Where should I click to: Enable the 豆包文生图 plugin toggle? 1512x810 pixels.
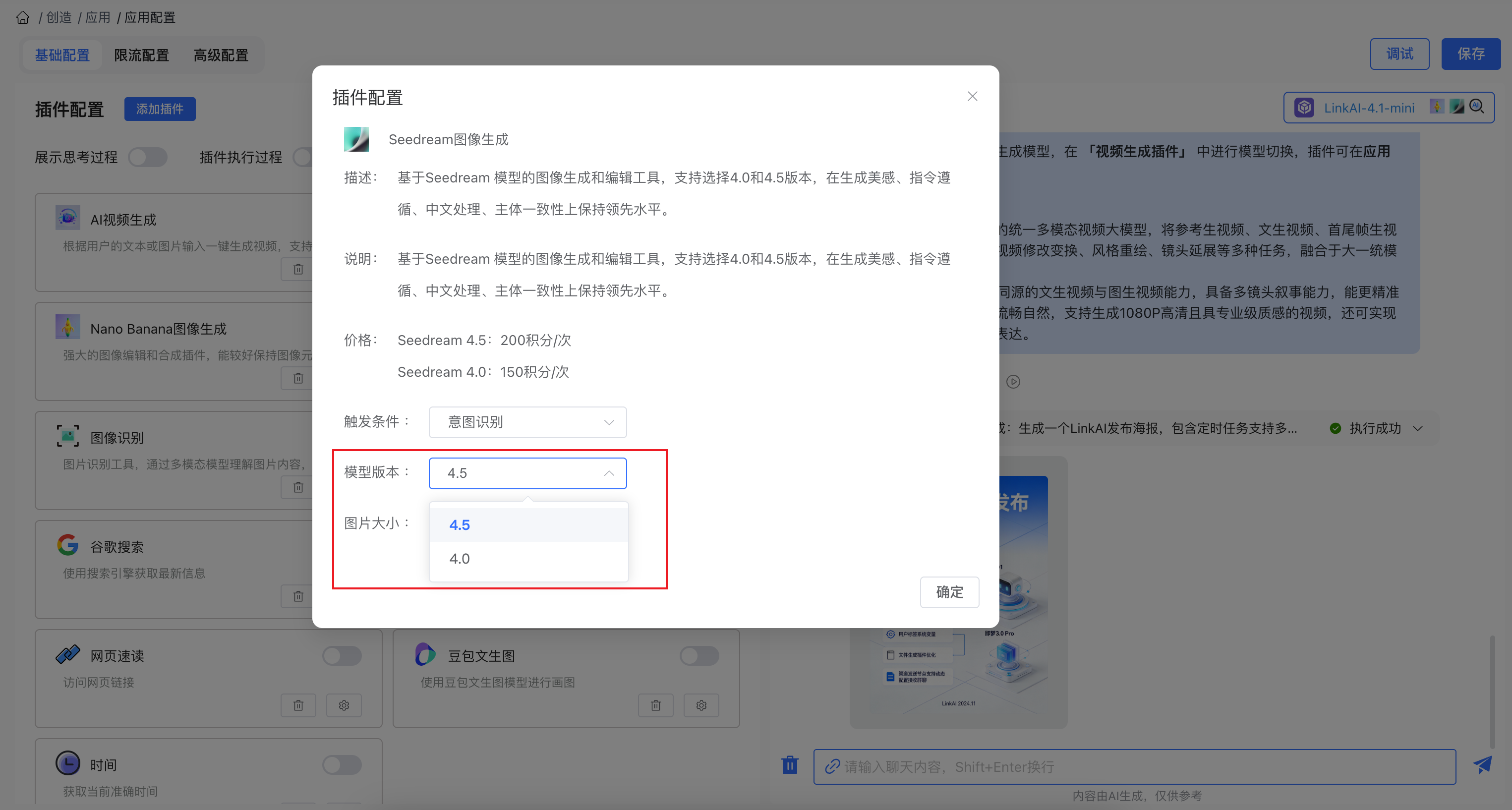coord(699,656)
